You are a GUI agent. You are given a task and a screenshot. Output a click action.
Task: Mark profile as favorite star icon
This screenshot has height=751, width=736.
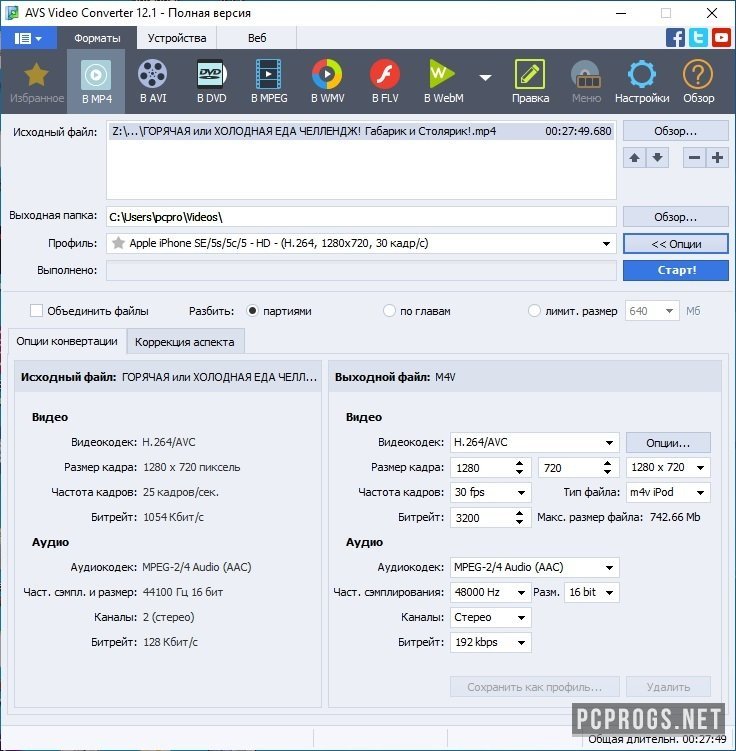click(118, 243)
